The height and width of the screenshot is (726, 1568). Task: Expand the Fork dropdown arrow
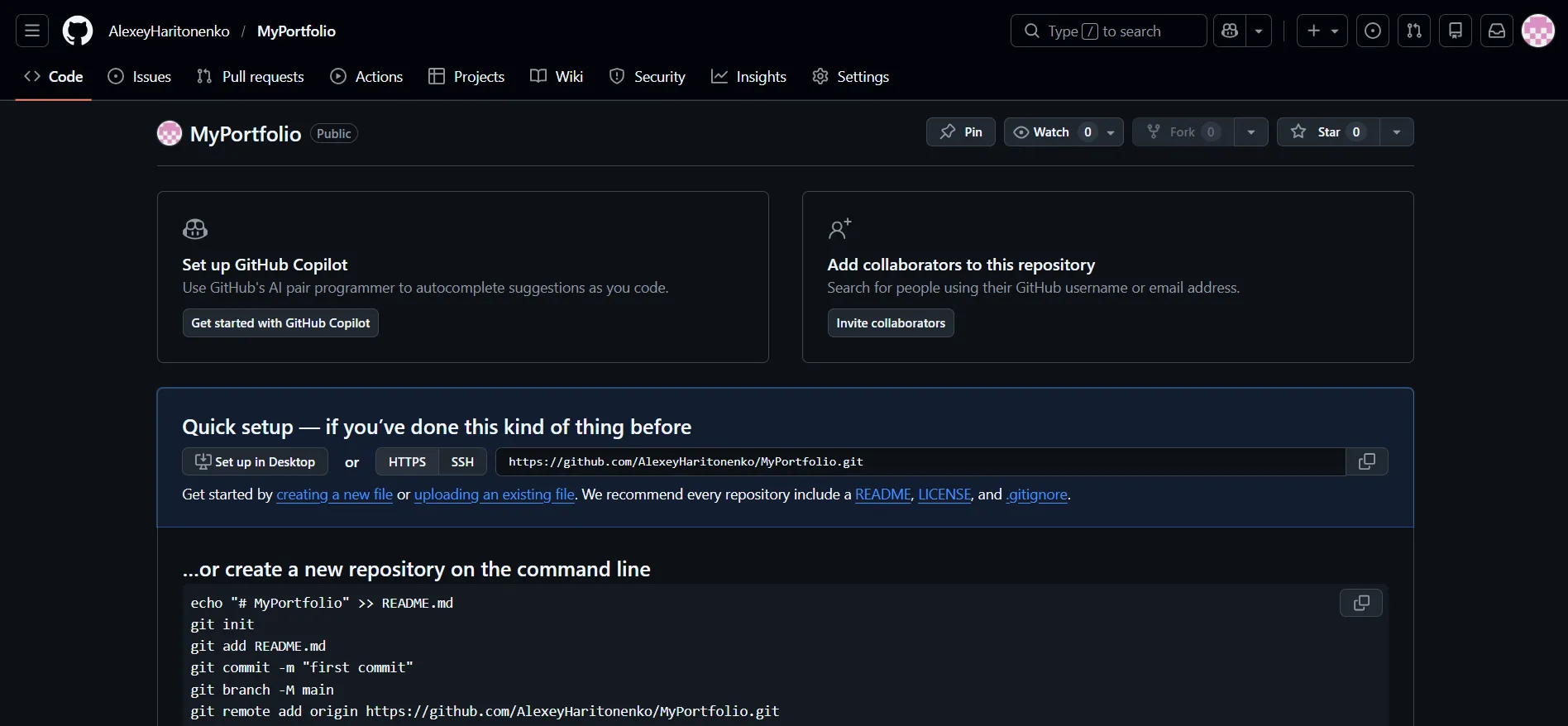pos(1251,132)
